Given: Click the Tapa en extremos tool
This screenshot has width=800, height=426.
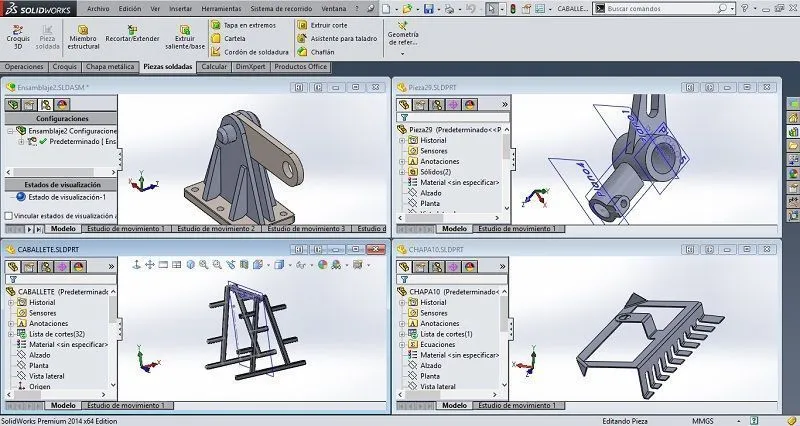Looking at the screenshot, I should pos(243,25).
